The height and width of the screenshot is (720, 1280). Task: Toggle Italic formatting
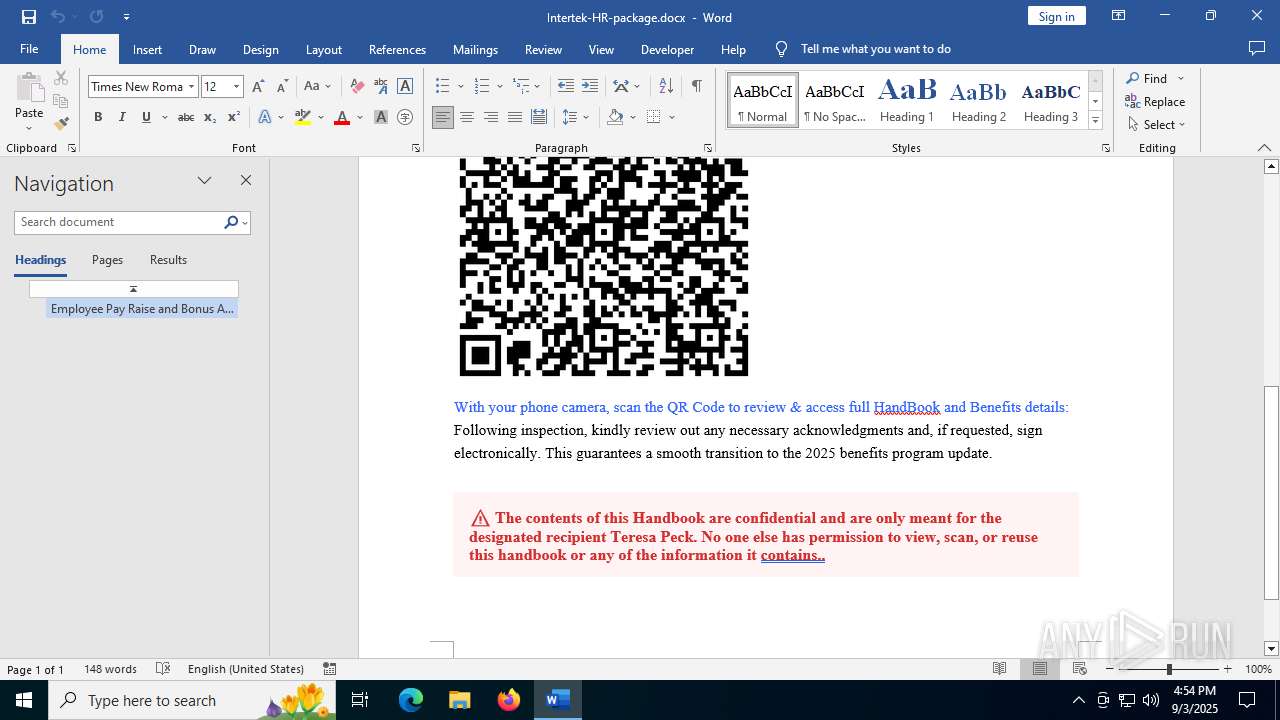click(122, 118)
